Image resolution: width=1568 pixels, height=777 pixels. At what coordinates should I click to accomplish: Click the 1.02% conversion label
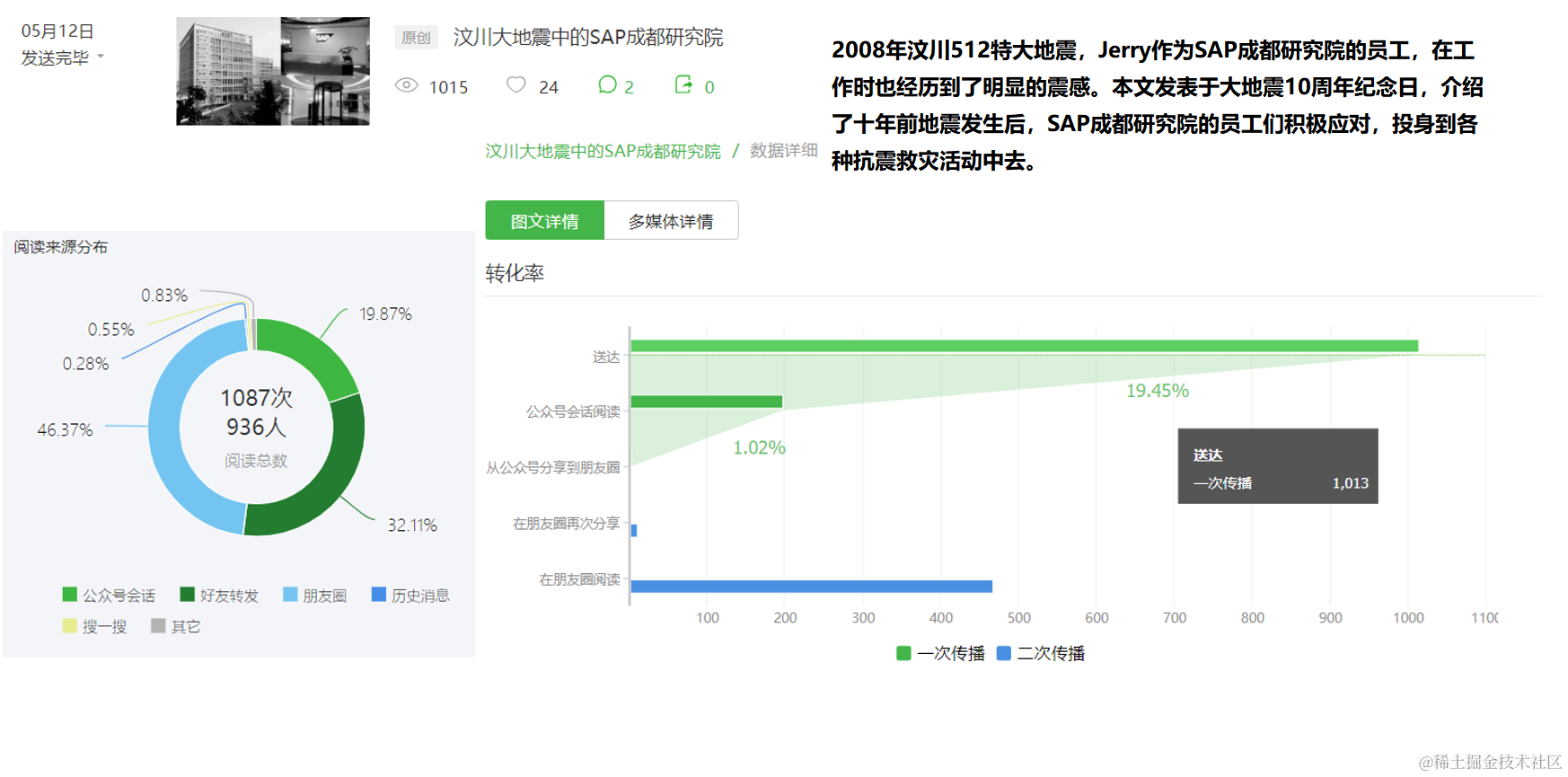pyautogui.click(x=759, y=447)
